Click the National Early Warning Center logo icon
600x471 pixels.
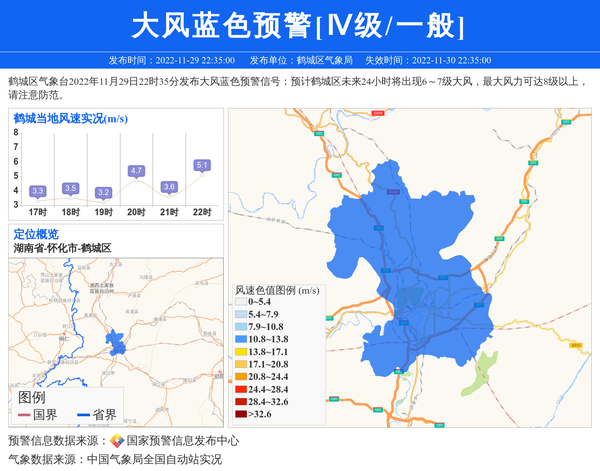click(x=116, y=440)
